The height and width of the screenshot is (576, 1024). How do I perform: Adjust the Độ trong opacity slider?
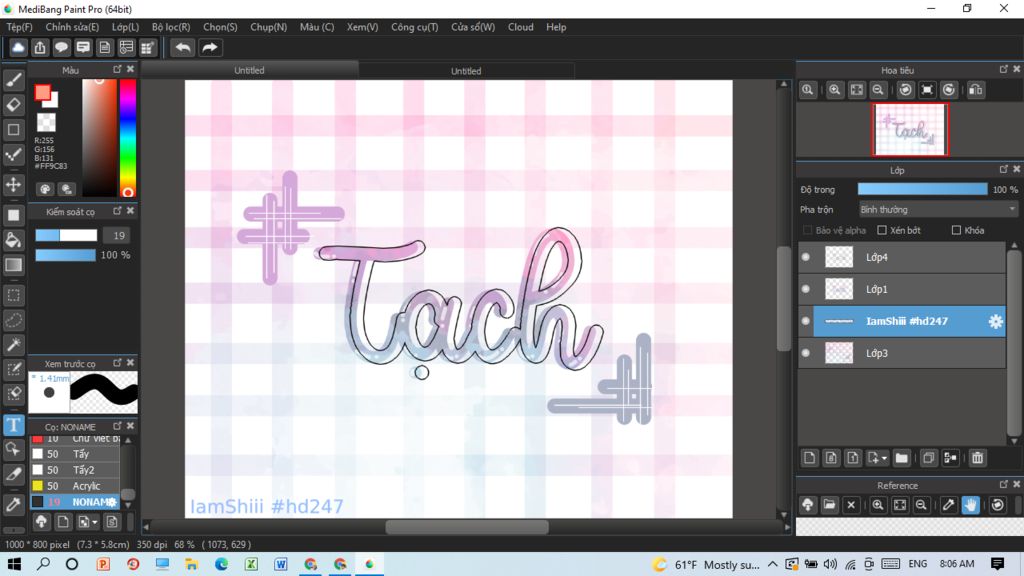pos(922,189)
